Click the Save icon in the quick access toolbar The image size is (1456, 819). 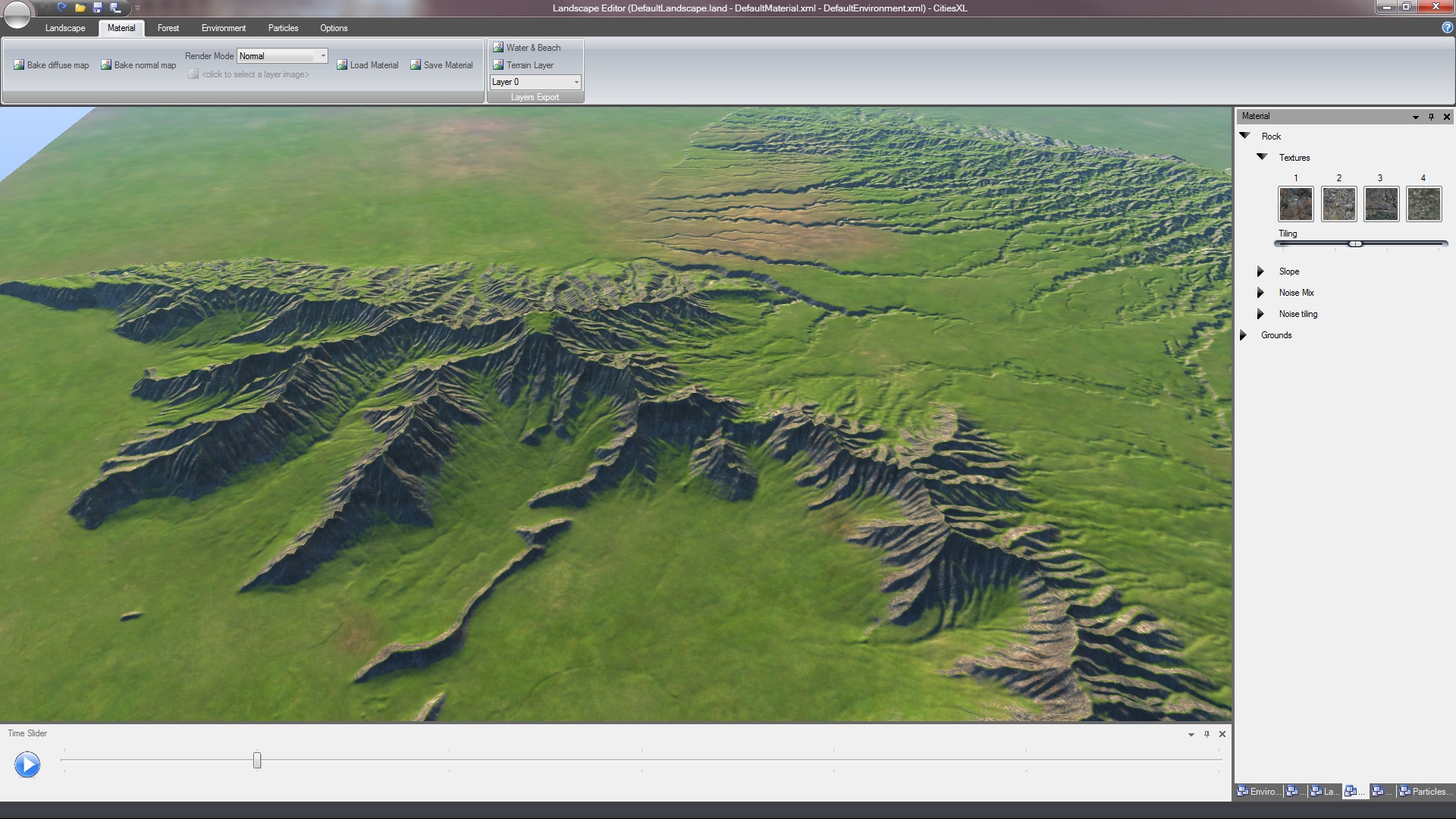coord(97,7)
